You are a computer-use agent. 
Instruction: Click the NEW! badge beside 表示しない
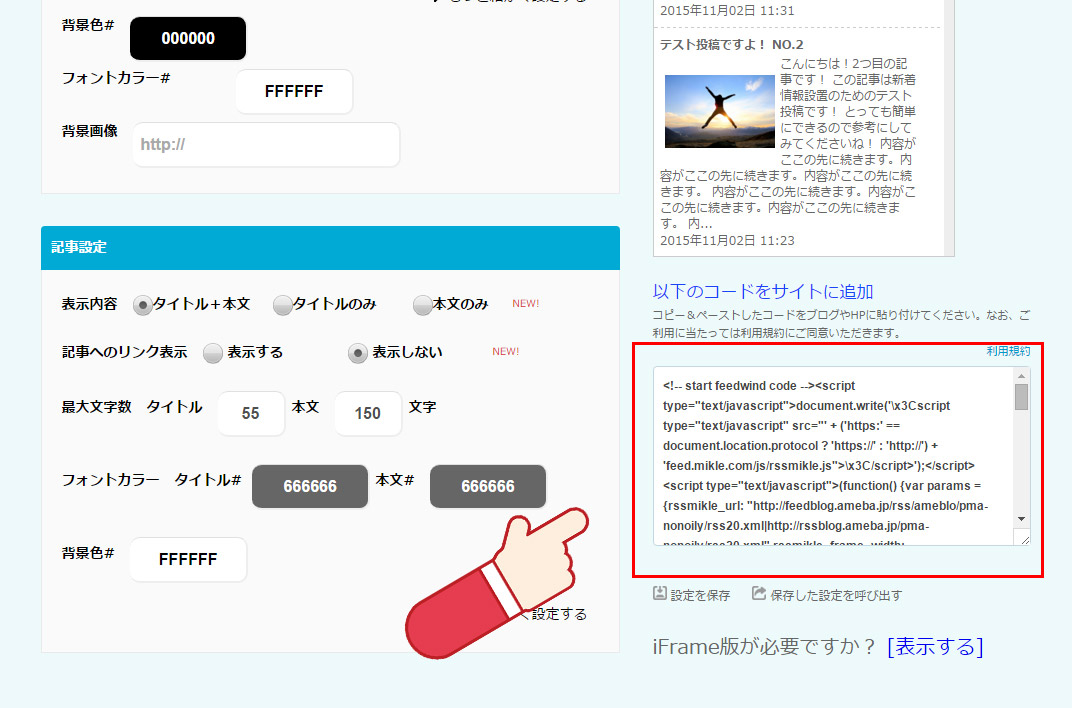pyautogui.click(x=506, y=351)
